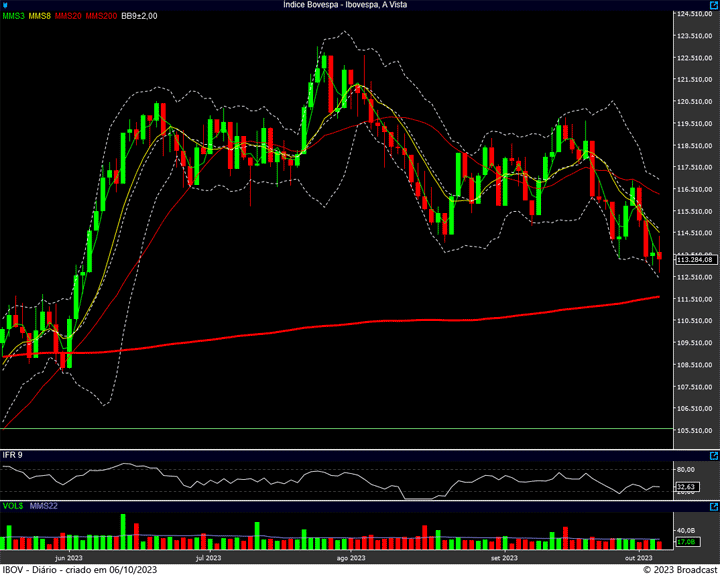Toggle the MMS3 moving average label

click(x=14, y=17)
